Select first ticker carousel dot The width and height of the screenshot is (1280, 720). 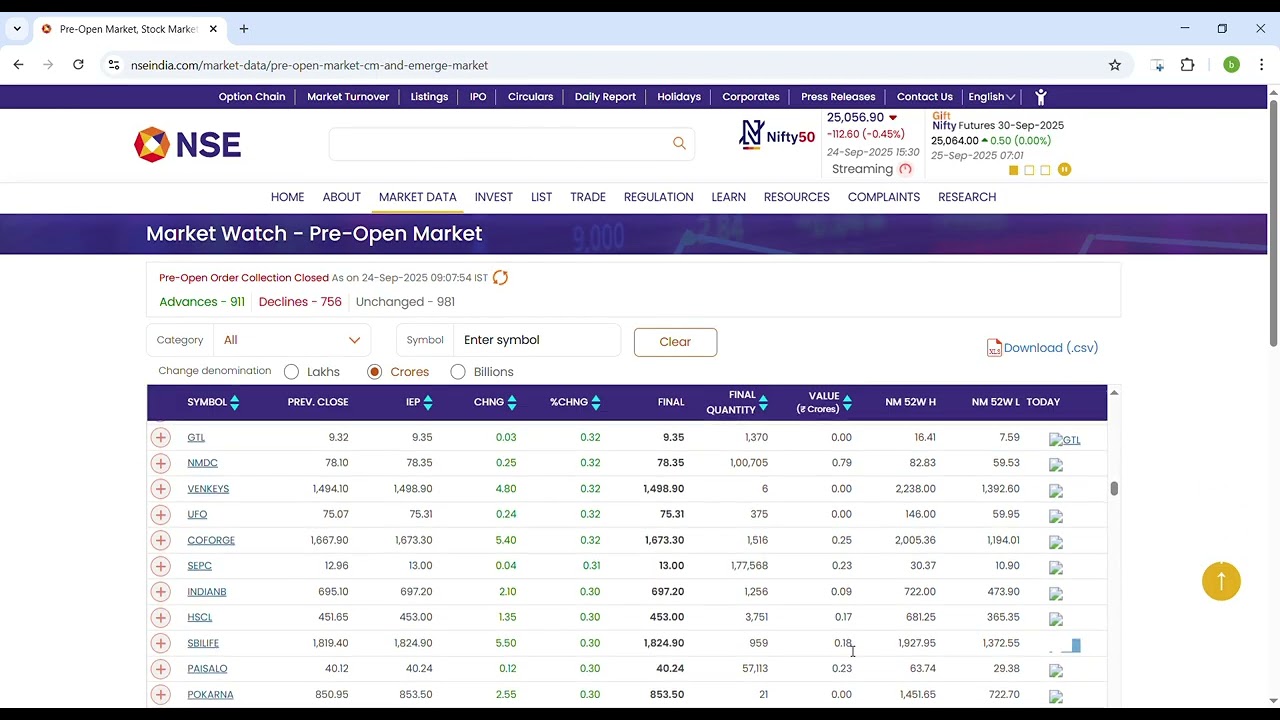[1013, 170]
